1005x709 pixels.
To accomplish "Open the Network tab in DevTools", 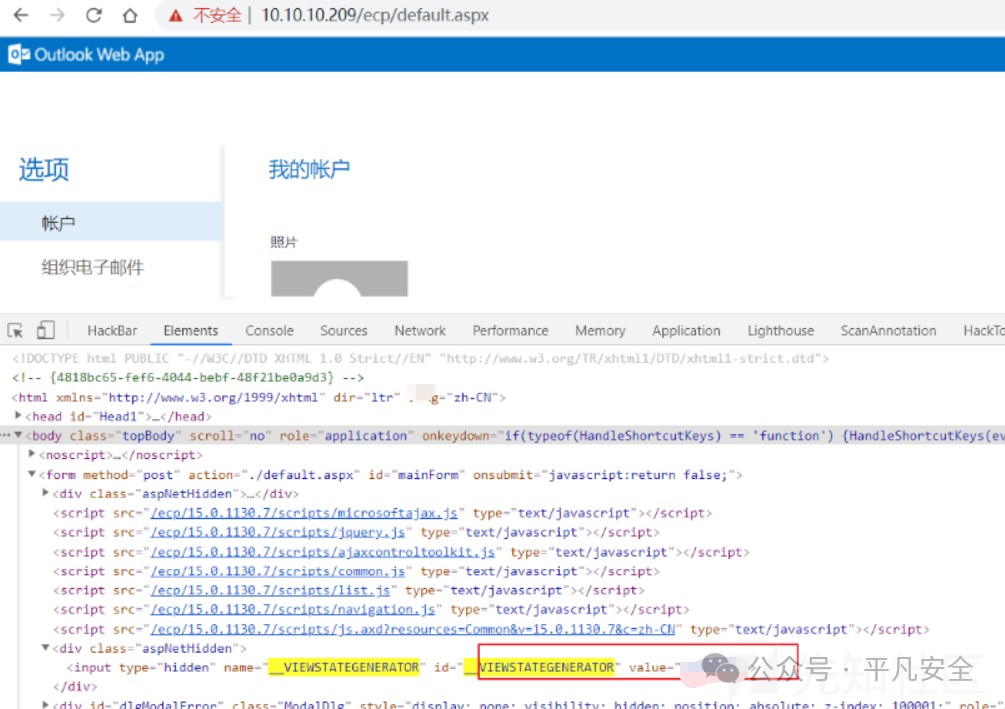I will pos(420,331).
